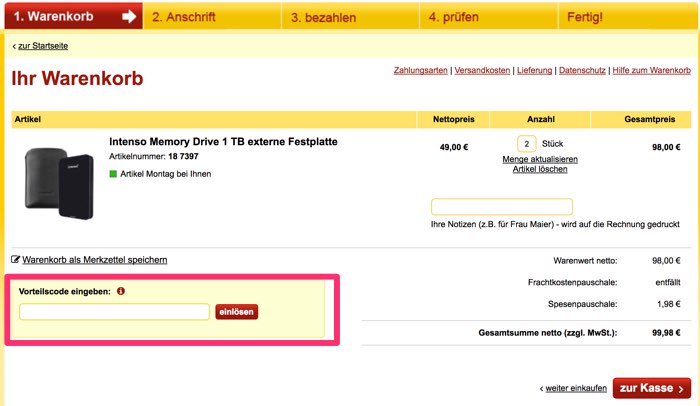The height and width of the screenshot is (406, 700).
Task: Click the zur Kasse button
Action: (x=652, y=388)
